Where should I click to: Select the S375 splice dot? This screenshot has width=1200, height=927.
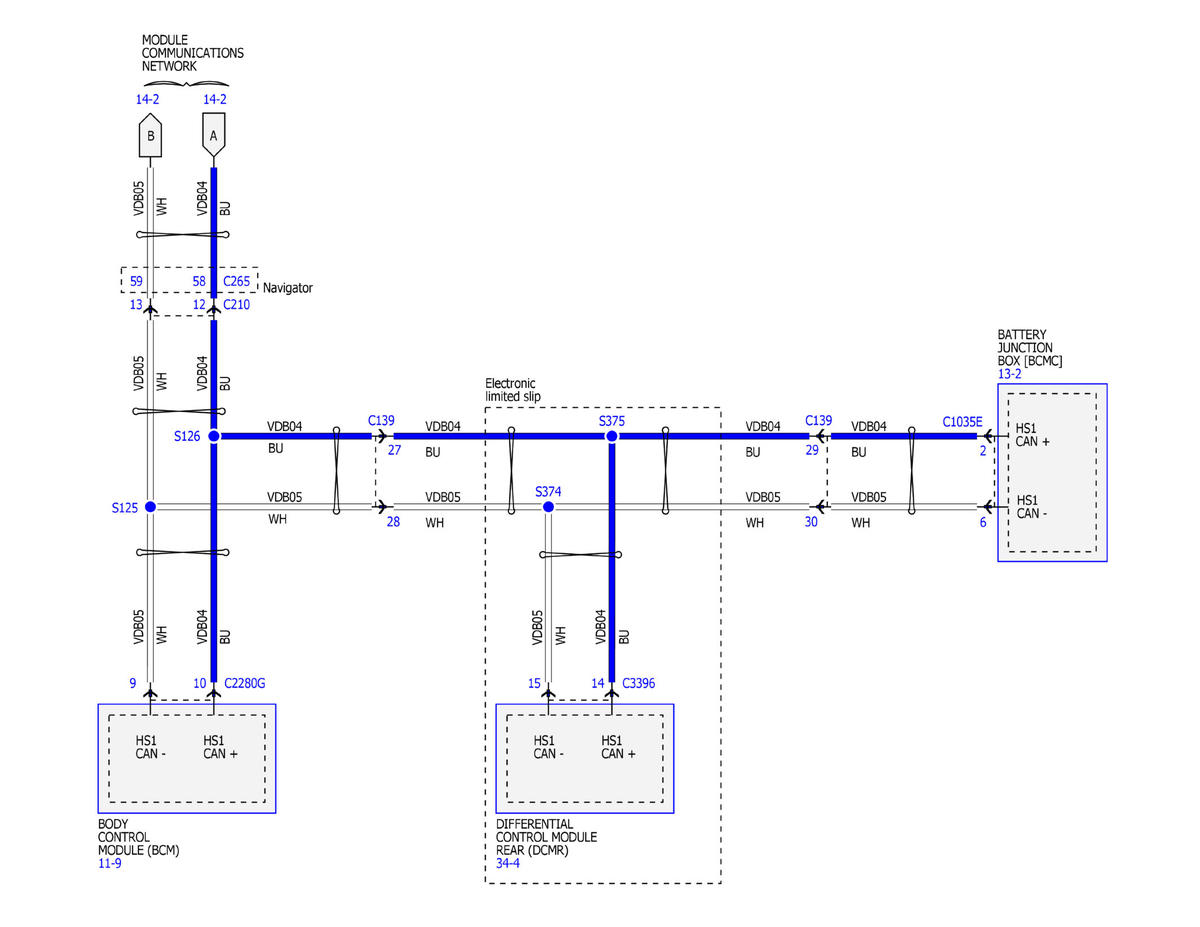(612, 436)
